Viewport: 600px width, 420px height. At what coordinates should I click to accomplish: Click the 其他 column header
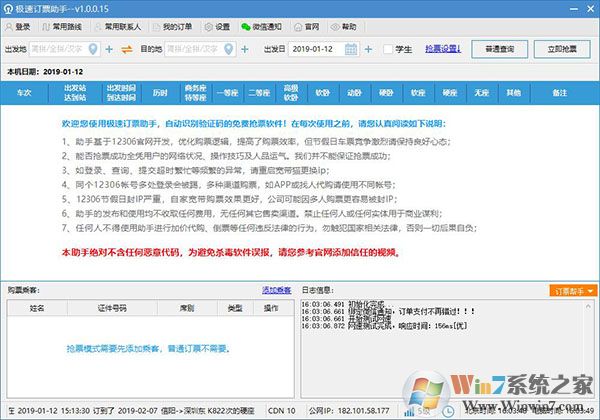[513, 93]
